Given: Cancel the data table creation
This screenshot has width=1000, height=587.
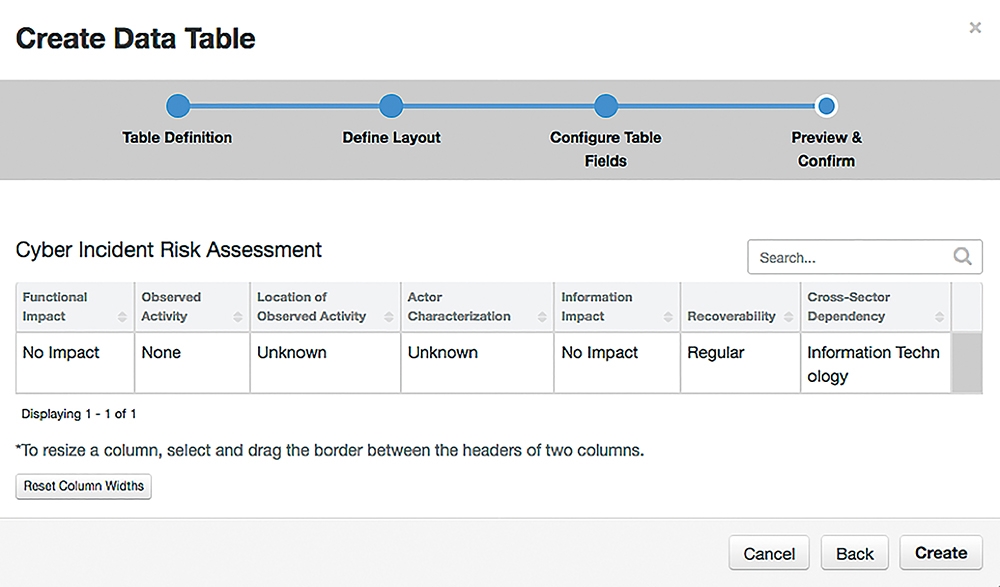Looking at the screenshot, I should pyautogui.click(x=769, y=553).
